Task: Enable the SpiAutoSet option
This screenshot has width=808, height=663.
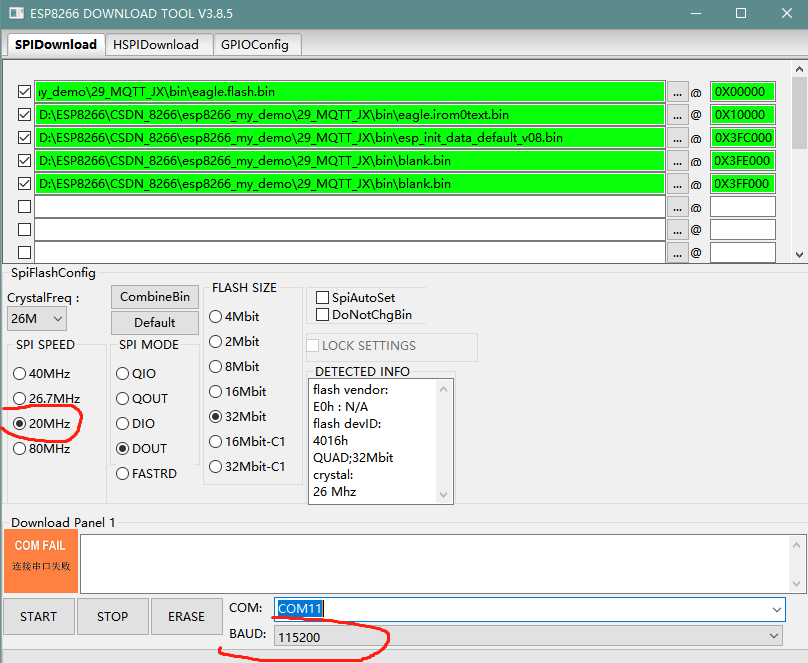Action: click(322, 297)
